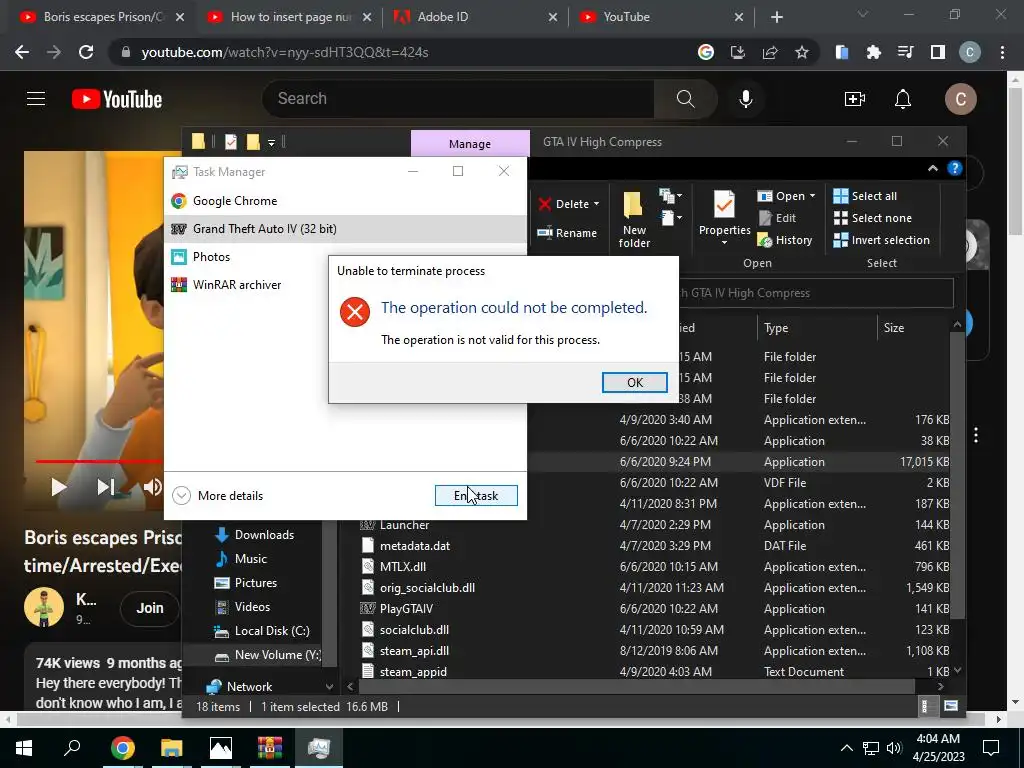Click the YouTube search magnifier button

pyautogui.click(x=685, y=99)
